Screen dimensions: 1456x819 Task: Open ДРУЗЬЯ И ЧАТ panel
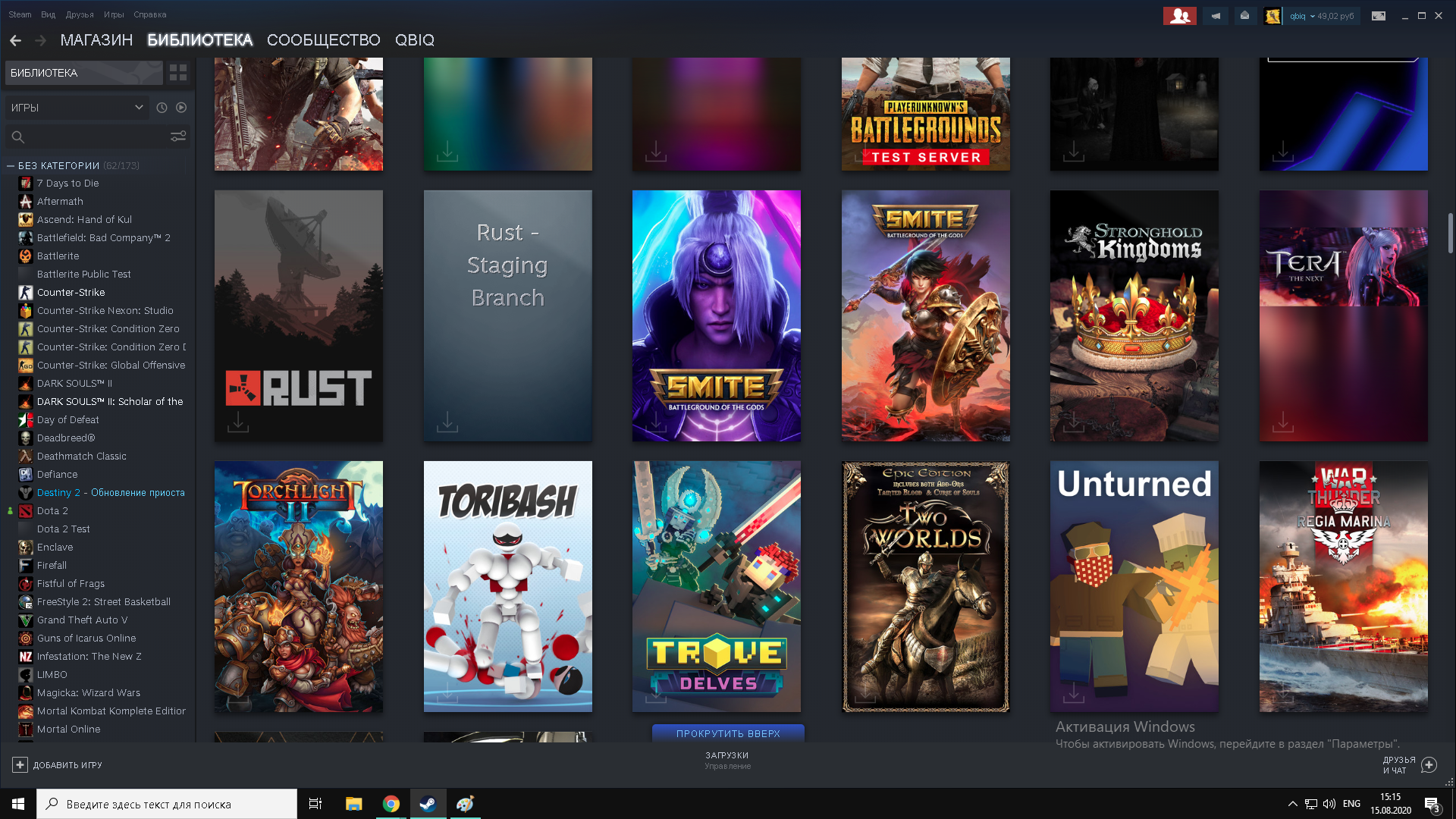point(1409,765)
